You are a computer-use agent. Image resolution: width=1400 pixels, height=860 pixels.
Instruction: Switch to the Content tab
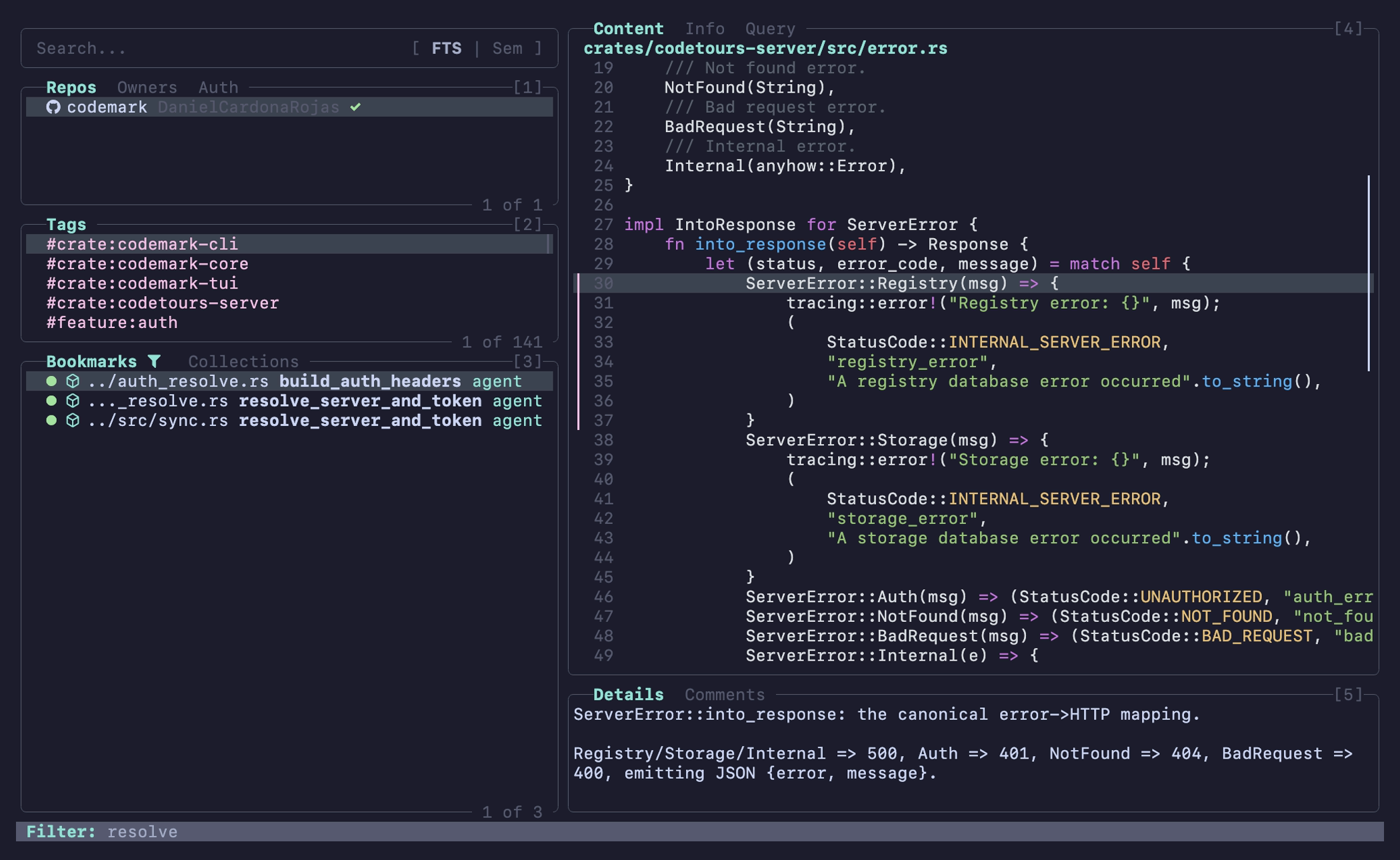[629, 29]
